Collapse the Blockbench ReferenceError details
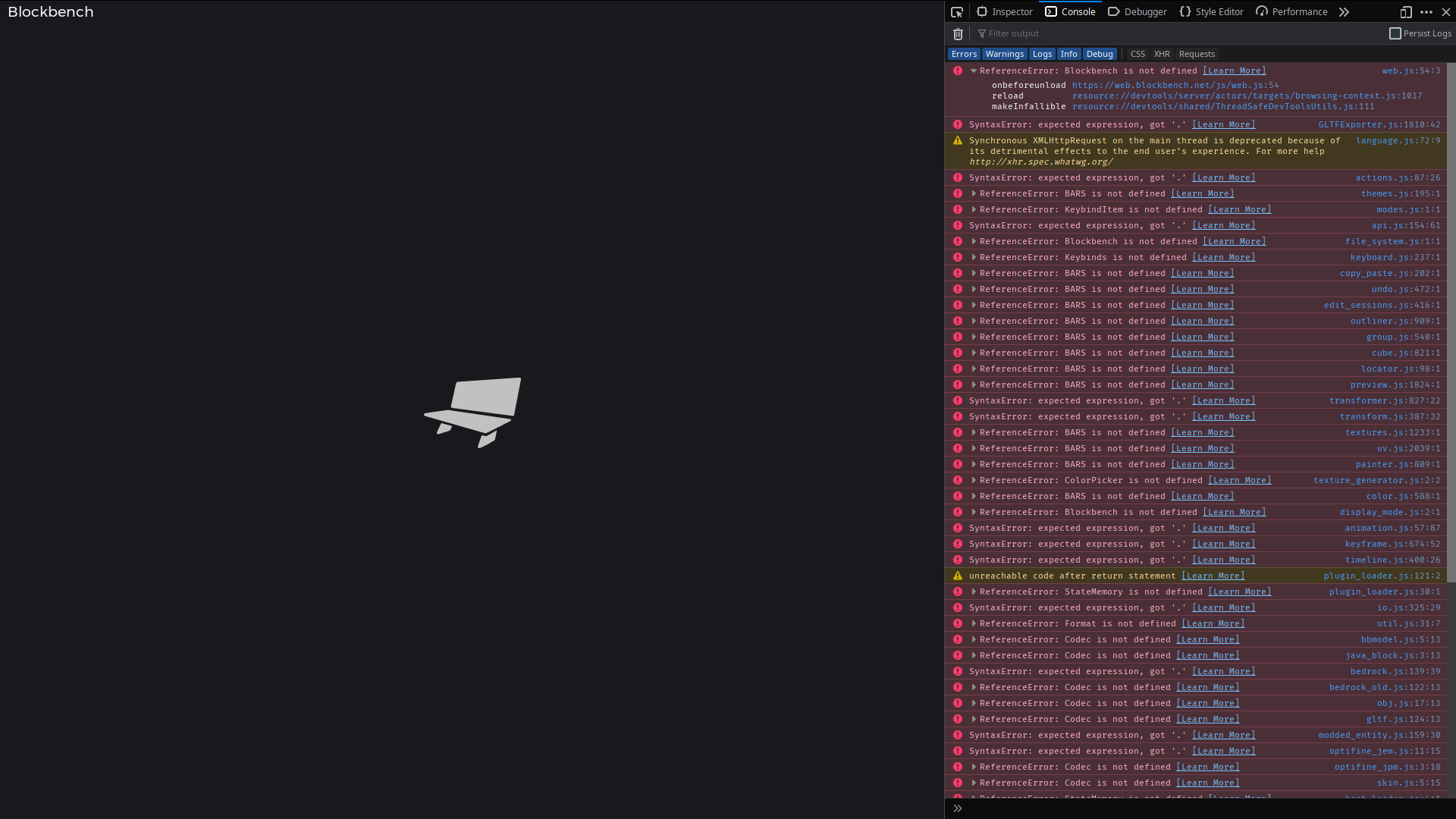Screen dimensions: 1456x819 (973, 70)
